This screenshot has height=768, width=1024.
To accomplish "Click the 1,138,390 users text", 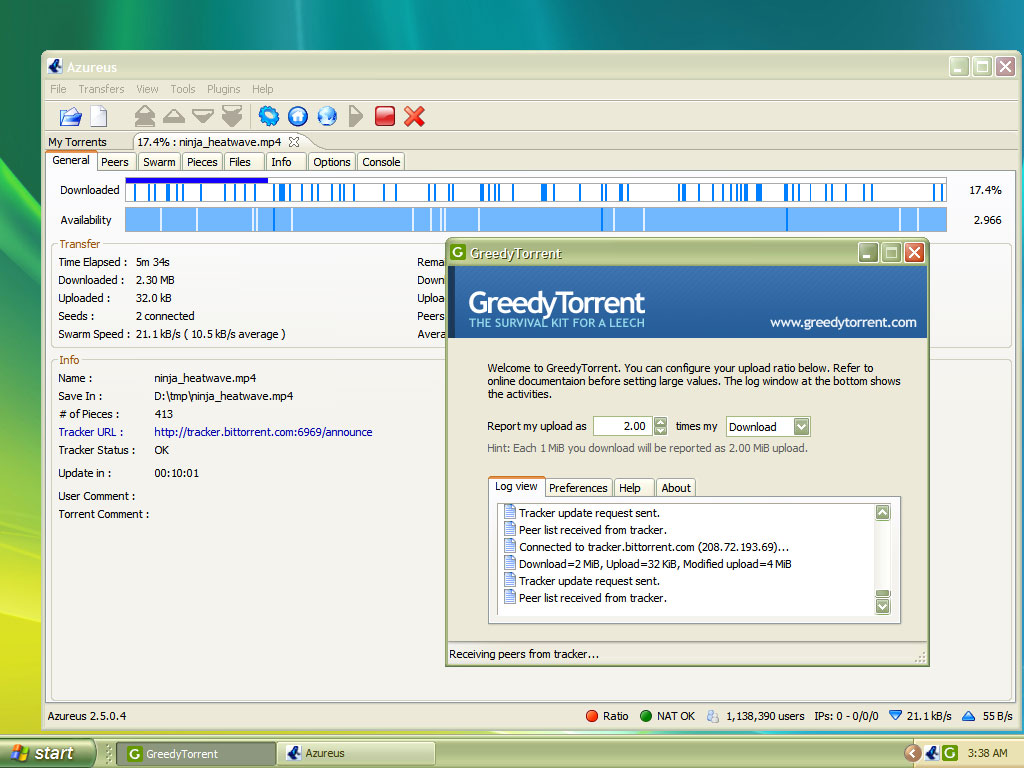I will coord(765,716).
